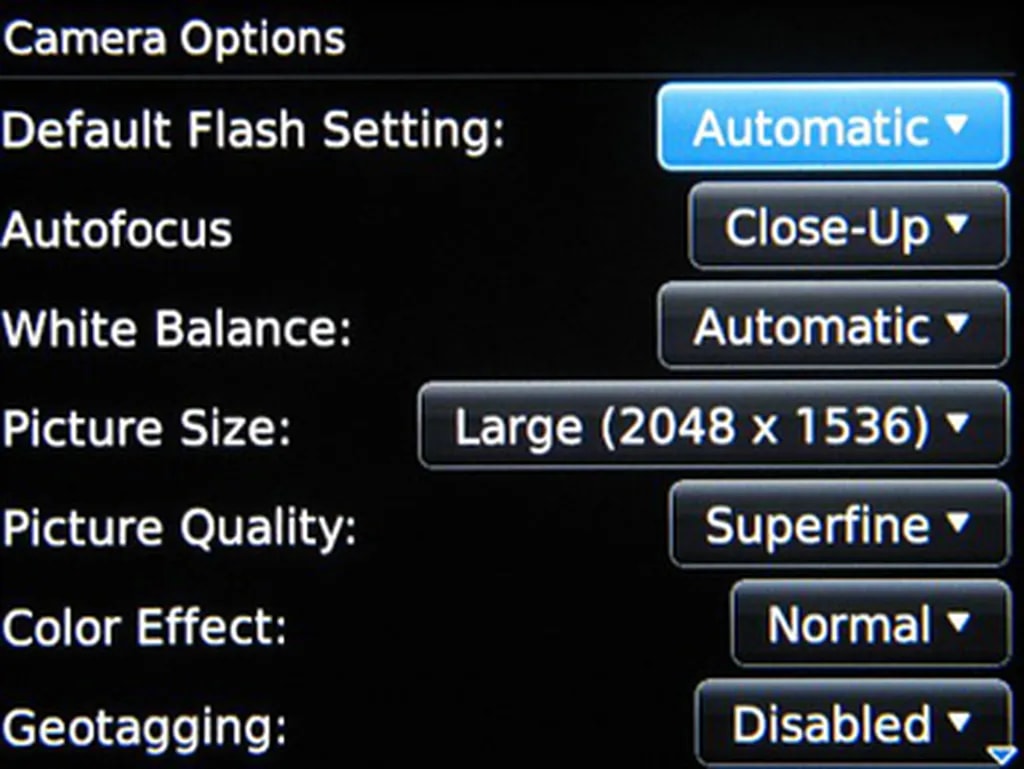This screenshot has width=1024, height=769.
Task: Open the Geotagging Disabled dropdown
Action: [x=853, y=723]
